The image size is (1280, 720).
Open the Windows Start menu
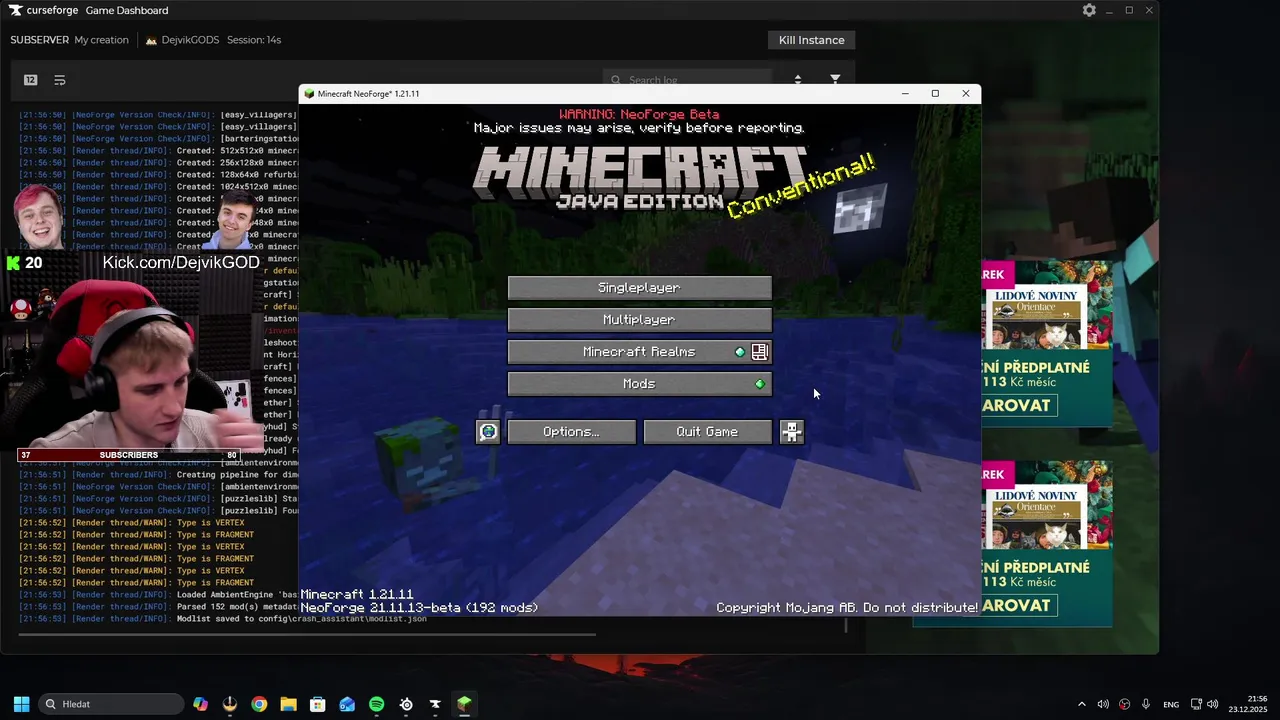tap(21, 704)
